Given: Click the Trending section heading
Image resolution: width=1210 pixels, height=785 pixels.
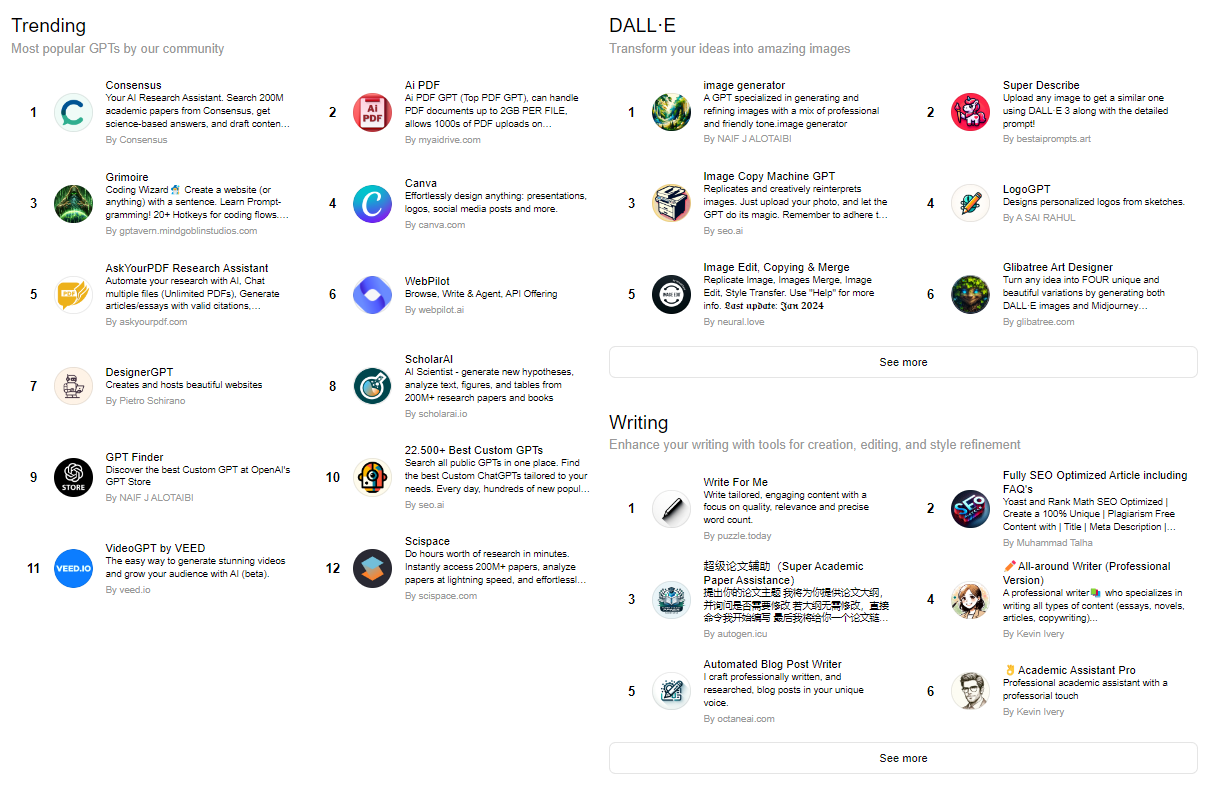Looking at the screenshot, I should pyautogui.click(x=48, y=26).
